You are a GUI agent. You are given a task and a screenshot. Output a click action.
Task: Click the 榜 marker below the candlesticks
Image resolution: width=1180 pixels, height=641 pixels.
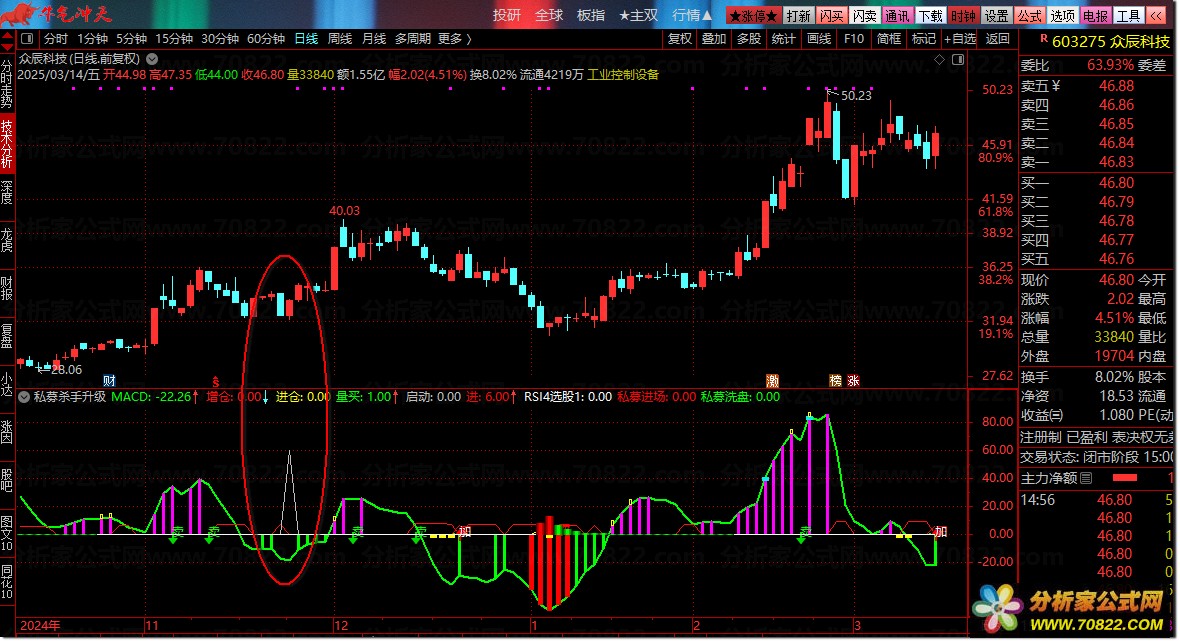[x=835, y=381]
